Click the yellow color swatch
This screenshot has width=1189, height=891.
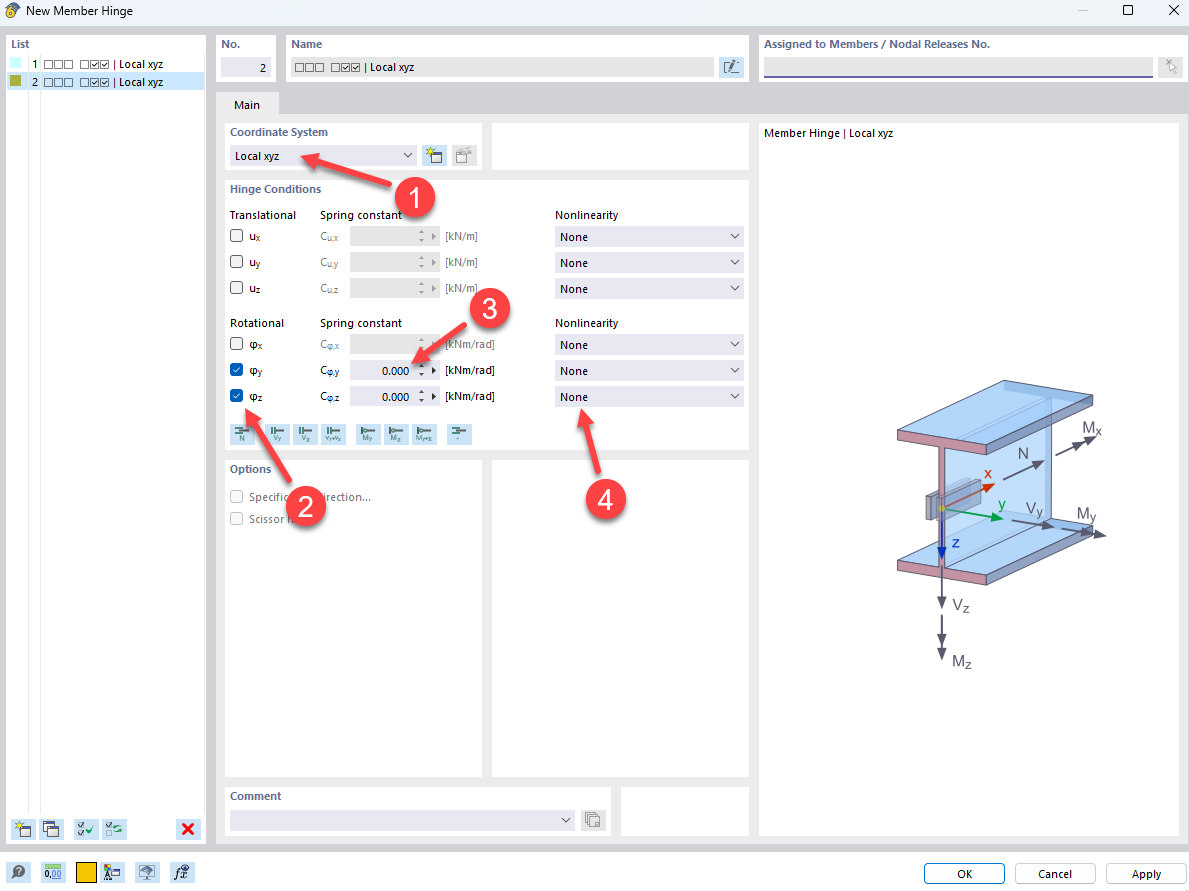click(x=86, y=872)
